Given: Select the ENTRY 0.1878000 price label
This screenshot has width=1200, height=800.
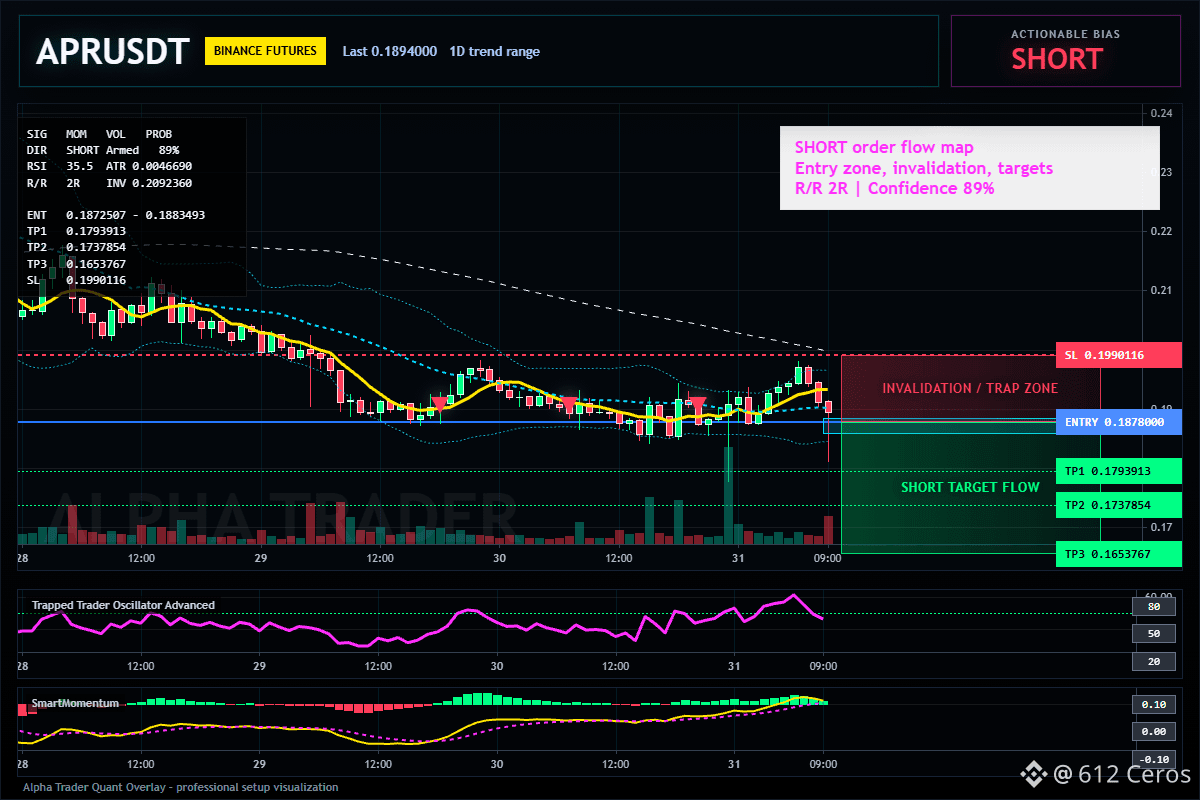Looking at the screenshot, I should (1118, 422).
